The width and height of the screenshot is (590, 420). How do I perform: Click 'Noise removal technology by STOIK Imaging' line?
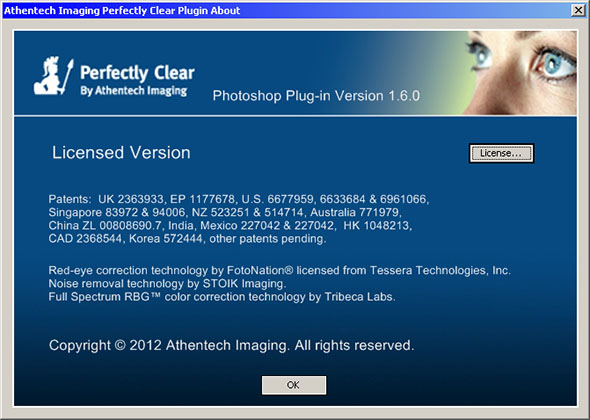click(x=167, y=283)
